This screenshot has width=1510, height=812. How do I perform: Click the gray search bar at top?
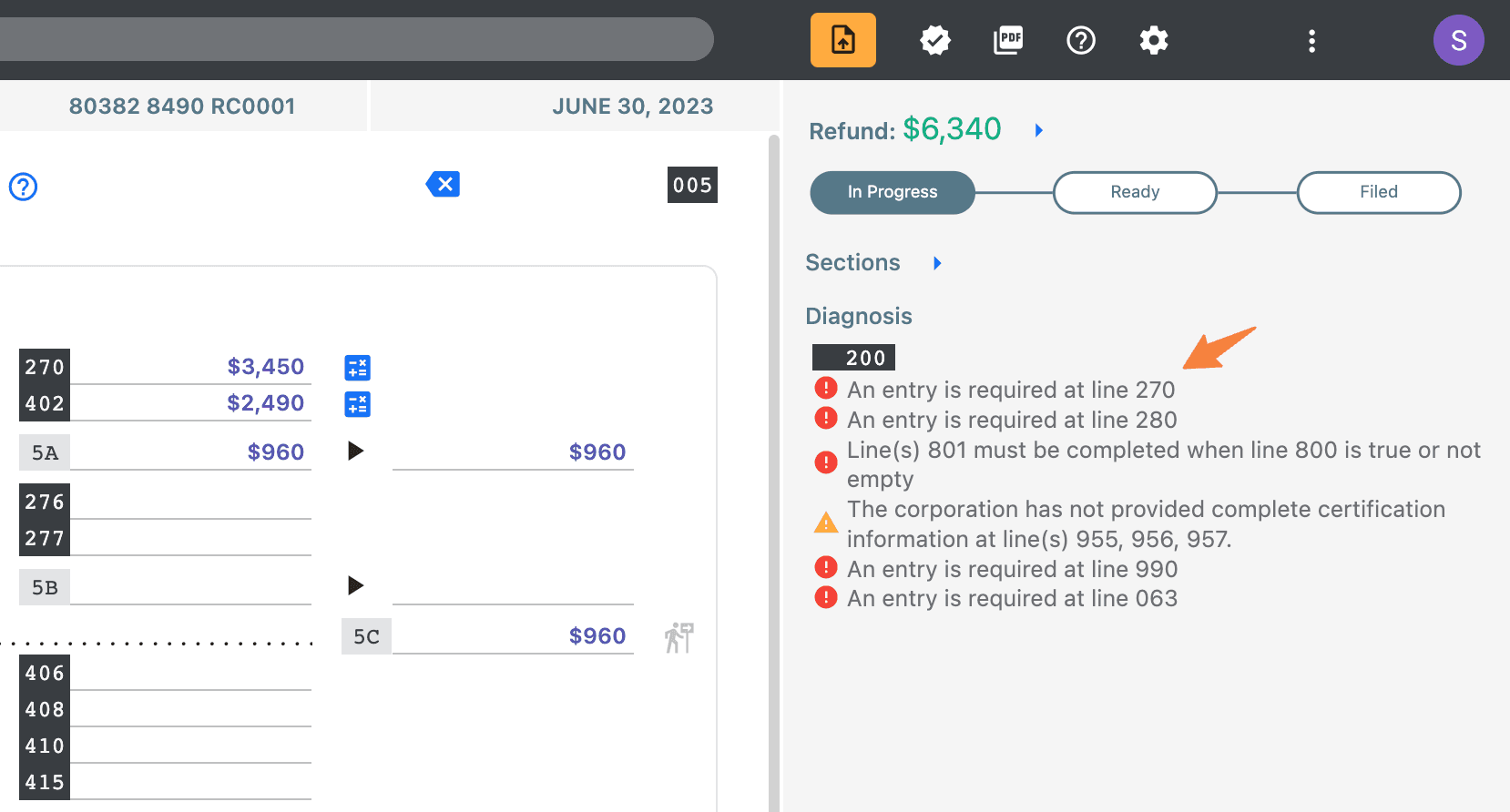click(356, 39)
